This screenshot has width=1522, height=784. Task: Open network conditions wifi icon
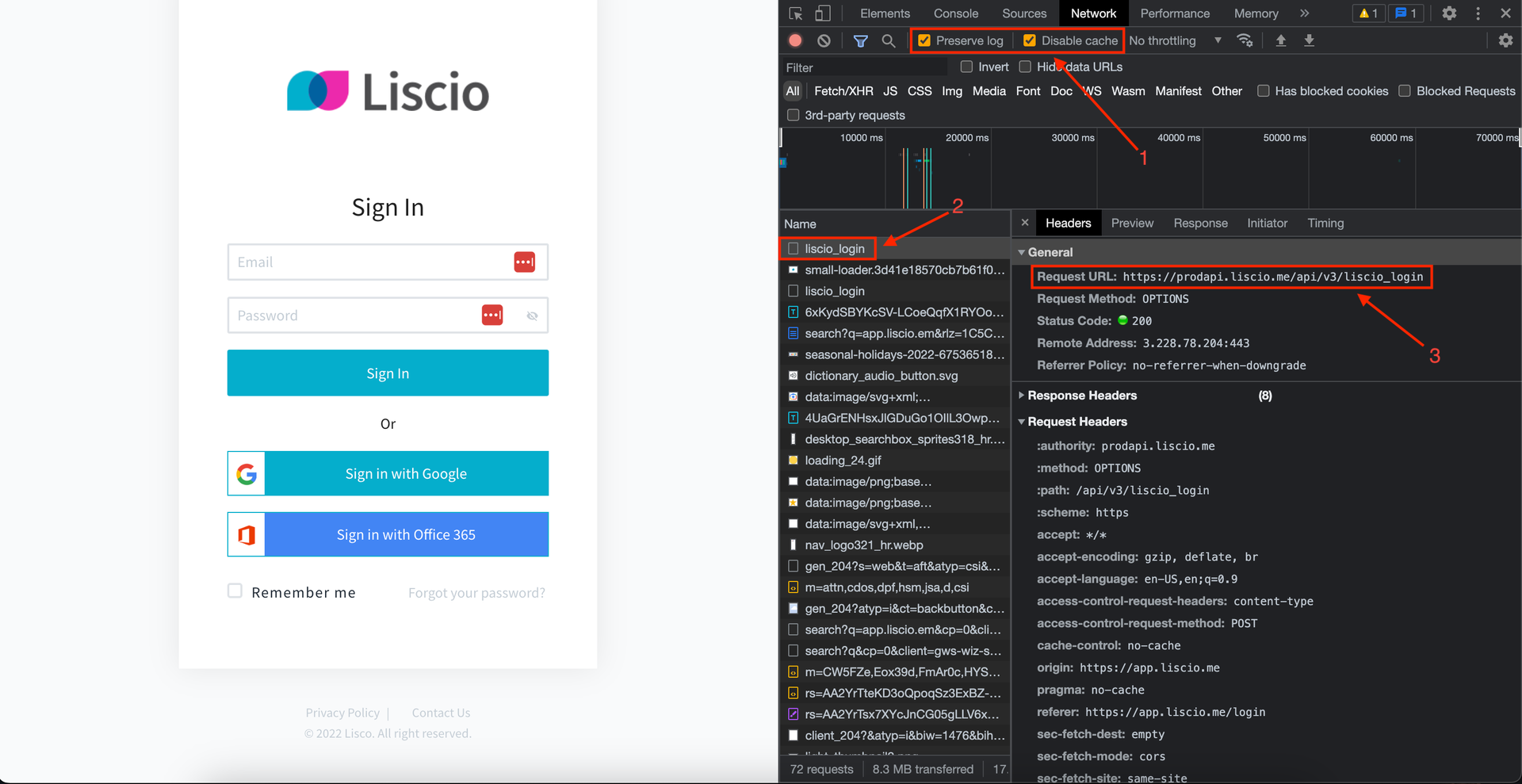click(1245, 40)
